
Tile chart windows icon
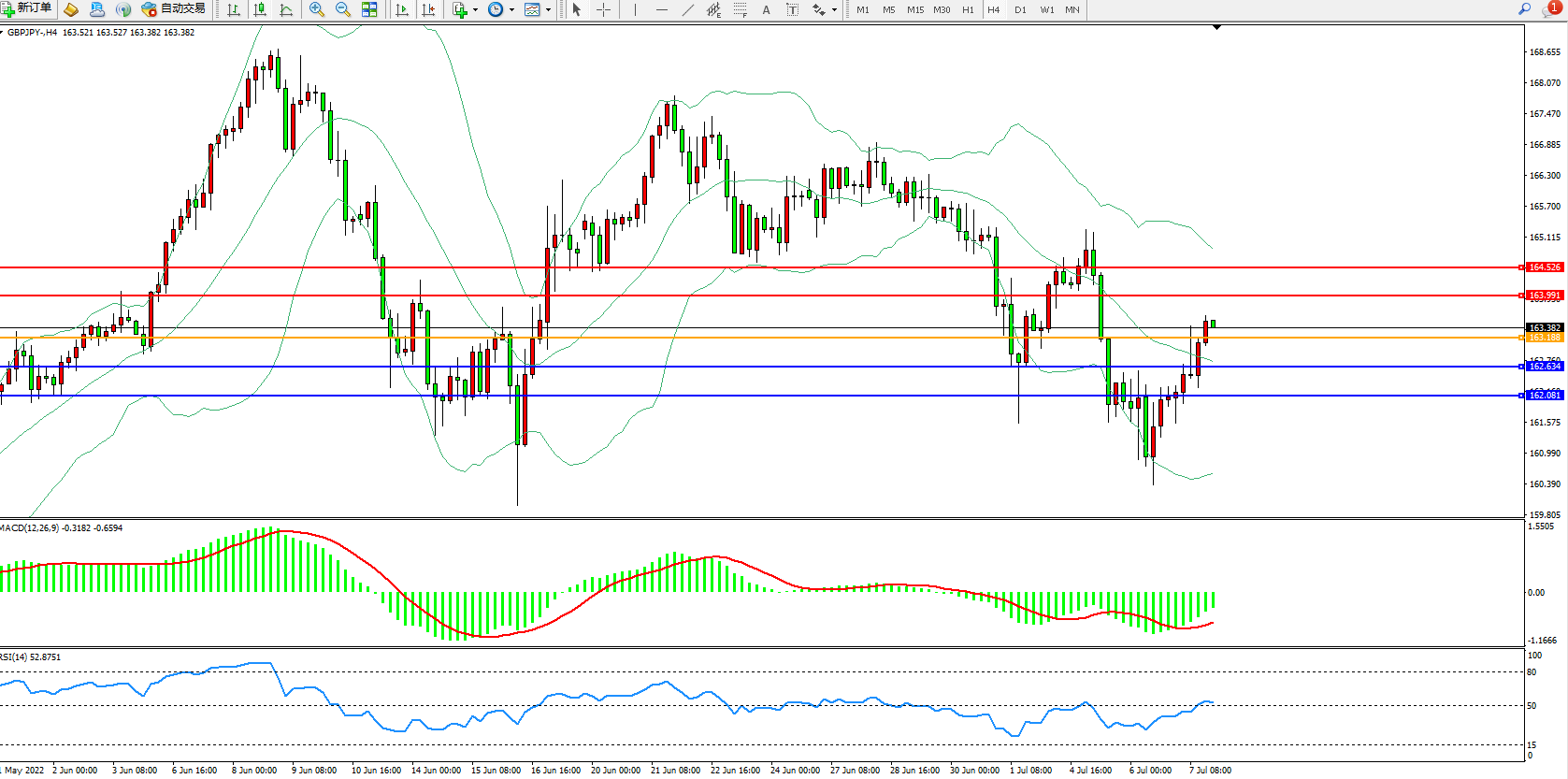click(x=369, y=9)
